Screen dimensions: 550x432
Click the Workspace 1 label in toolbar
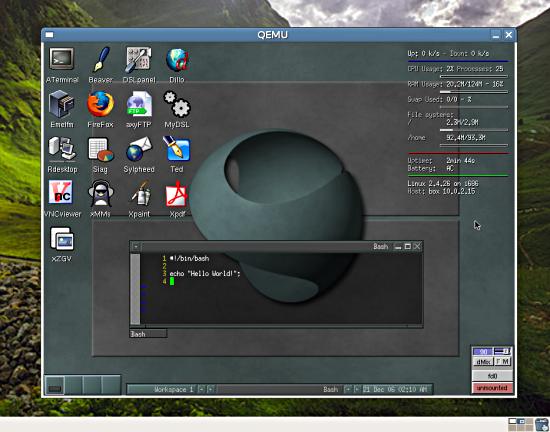click(174, 390)
